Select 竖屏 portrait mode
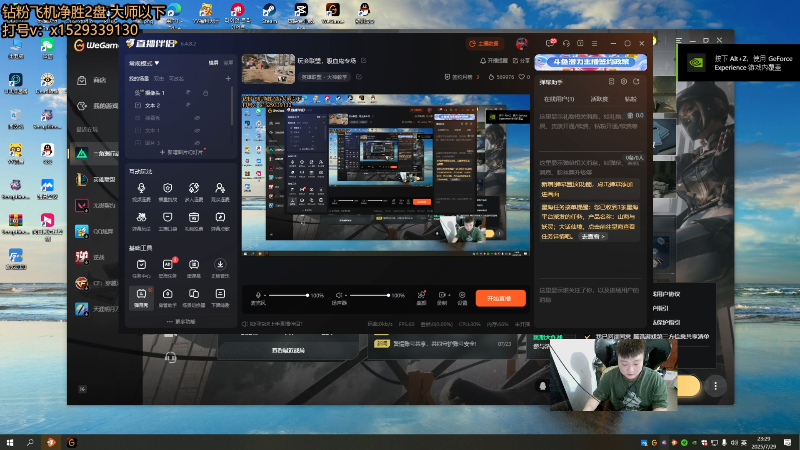 [228, 63]
